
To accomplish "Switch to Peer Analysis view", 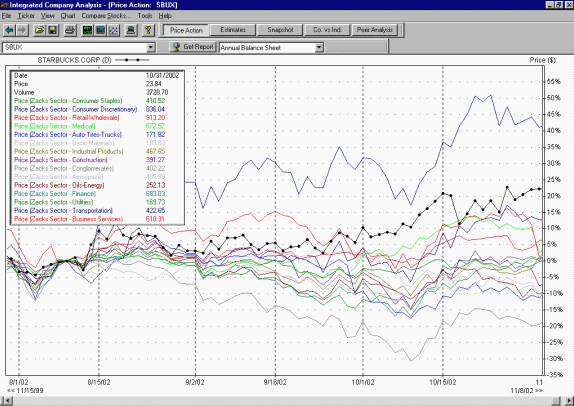I will pyautogui.click(x=375, y=30).
